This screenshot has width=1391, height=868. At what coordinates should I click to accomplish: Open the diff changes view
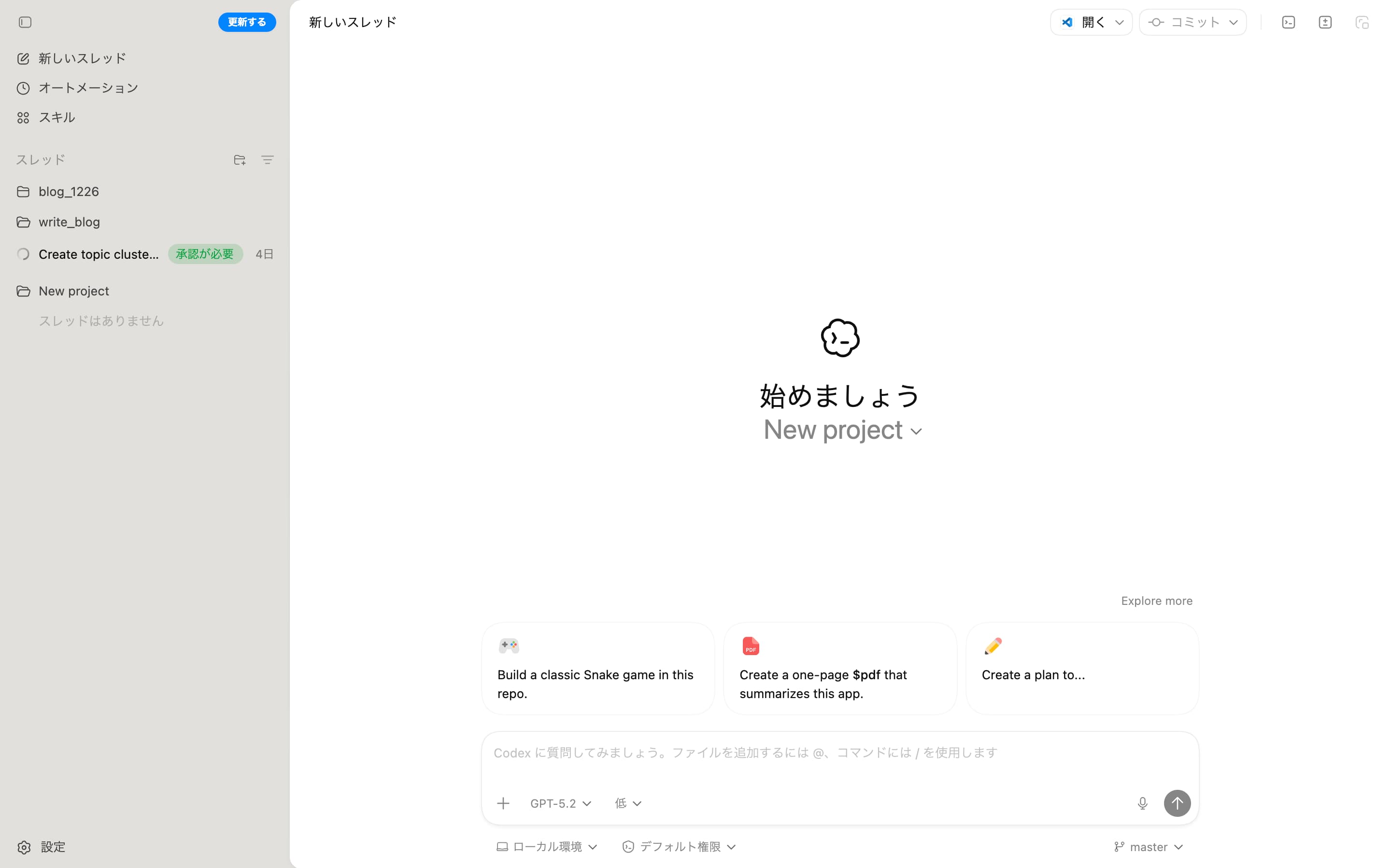pos(1325,22)
